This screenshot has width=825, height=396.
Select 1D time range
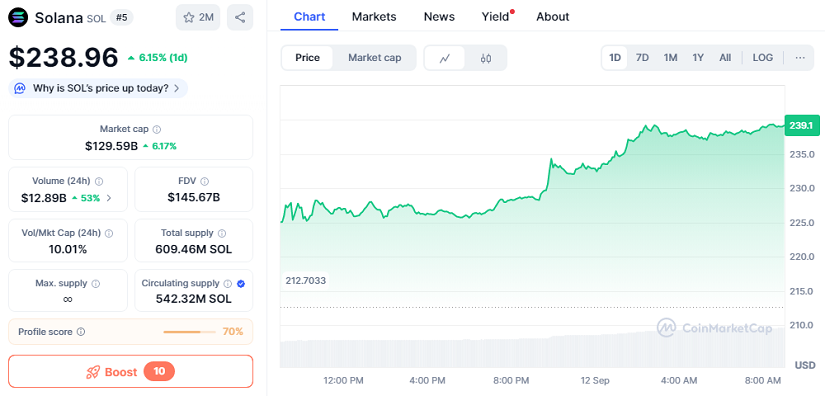615,58
